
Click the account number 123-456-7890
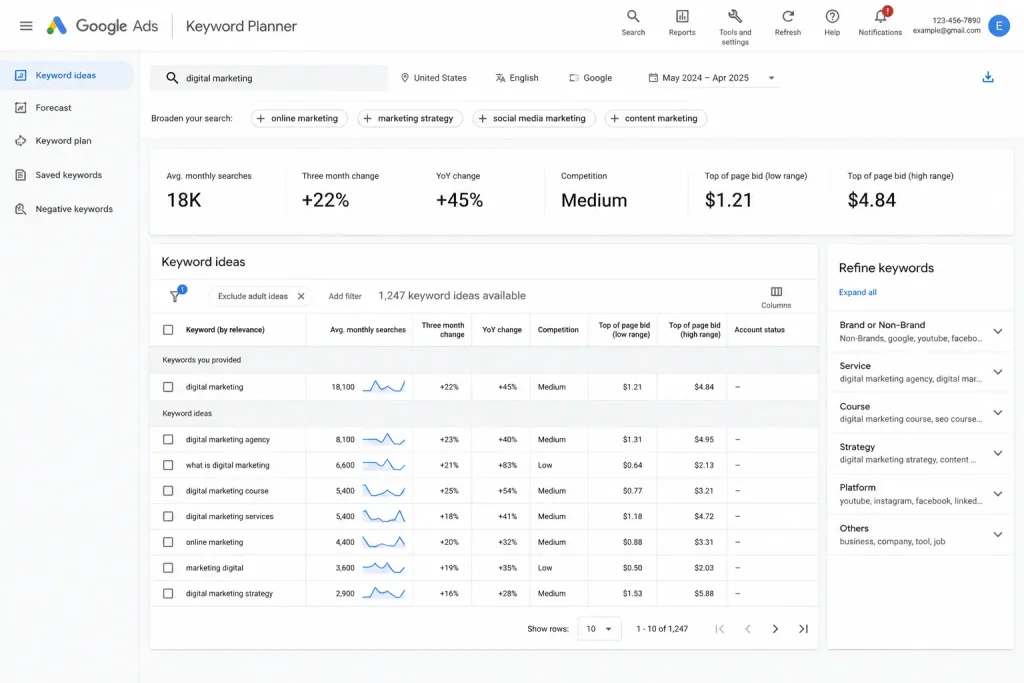click(x=956, y=20)
